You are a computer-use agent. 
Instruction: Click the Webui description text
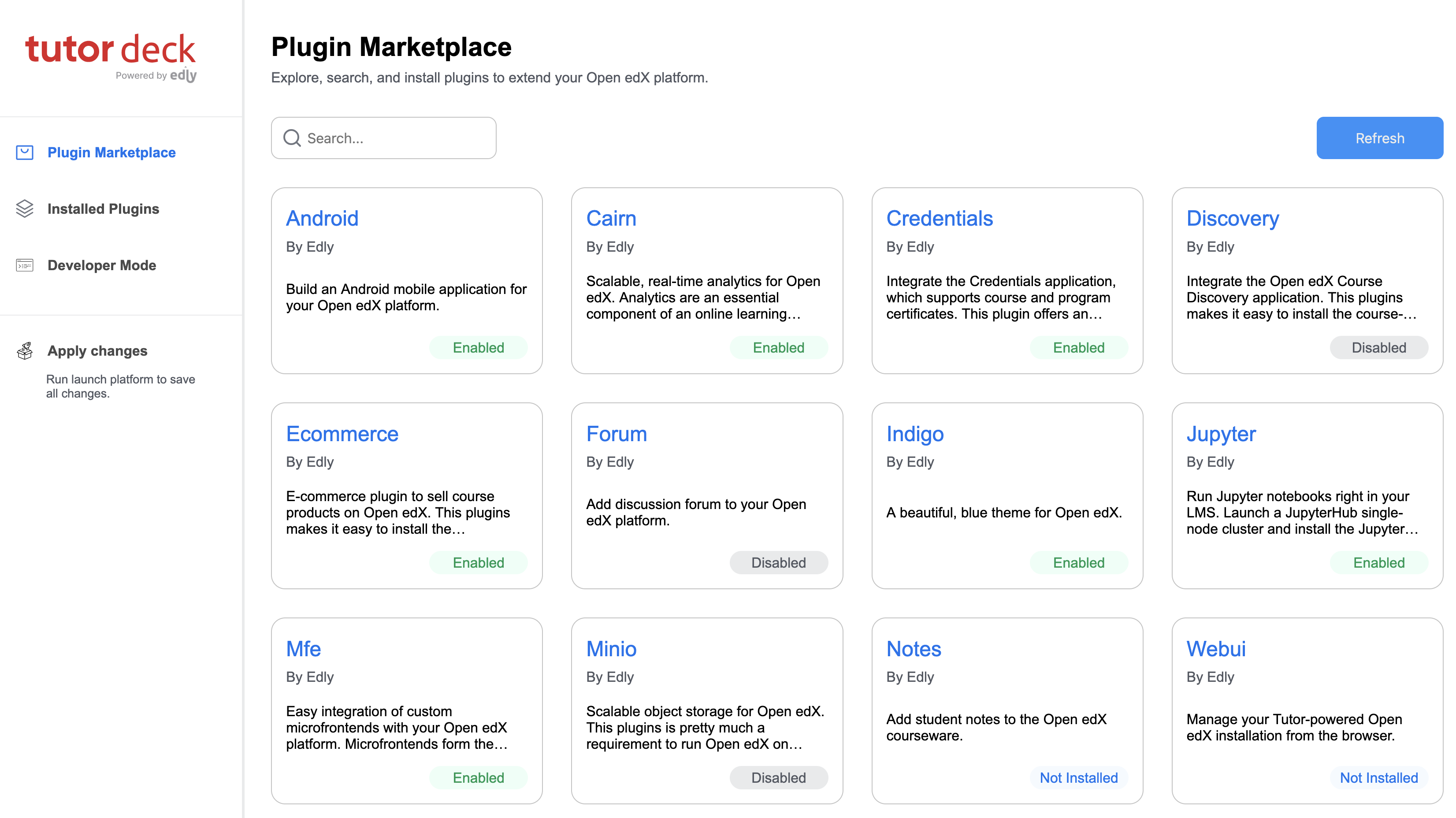(x=1294, y=728)
